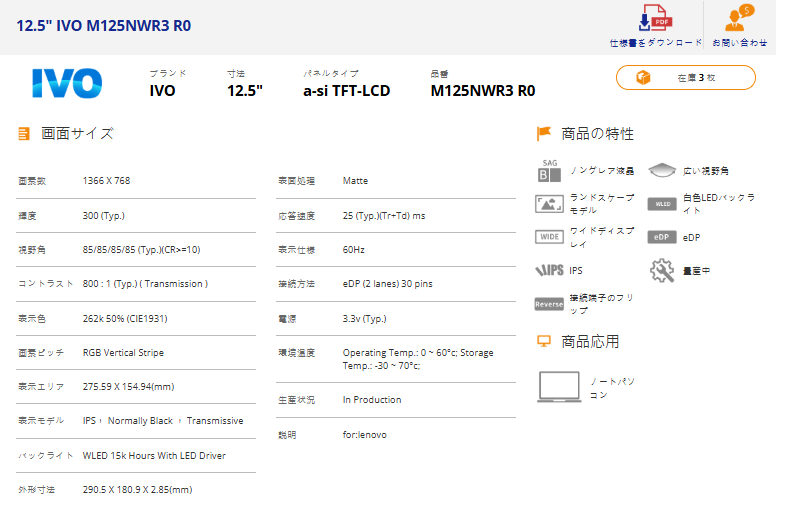Click the Operating Temp. value text

pyautogui.click(x=418, y=359)
